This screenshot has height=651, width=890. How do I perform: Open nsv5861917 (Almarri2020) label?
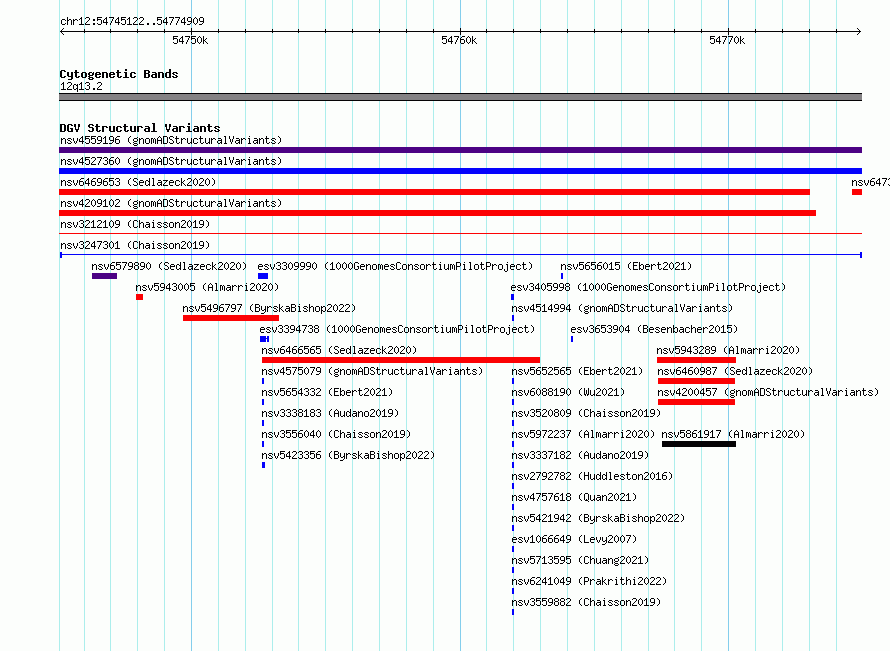(x=733, y=434)
